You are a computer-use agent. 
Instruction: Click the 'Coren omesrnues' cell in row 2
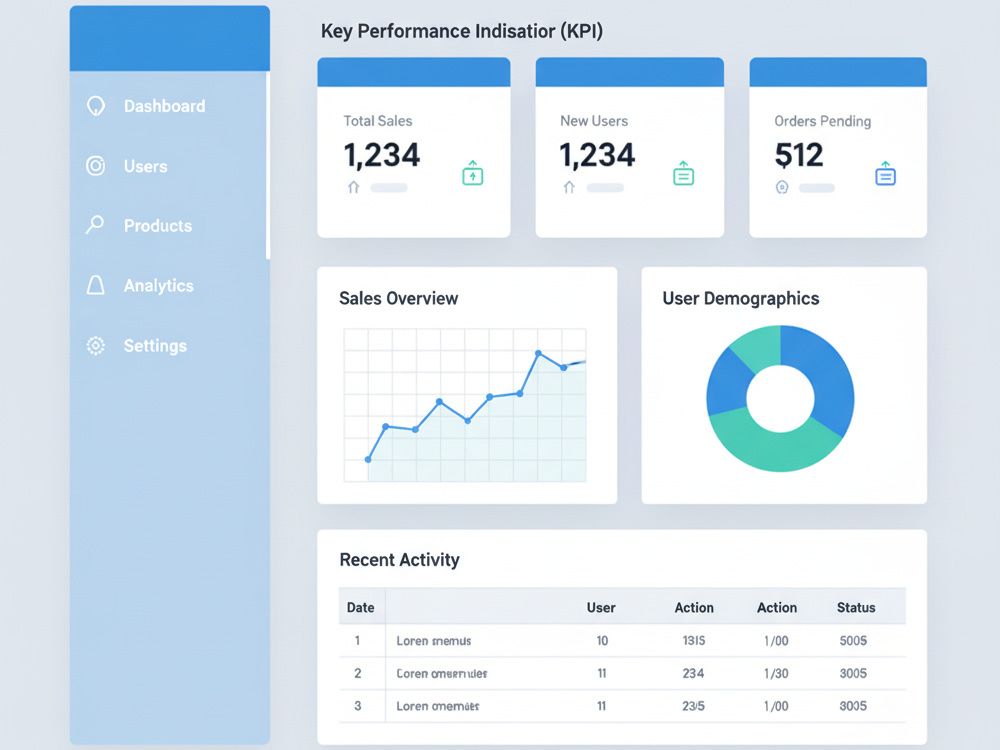[x=441, y=673]
